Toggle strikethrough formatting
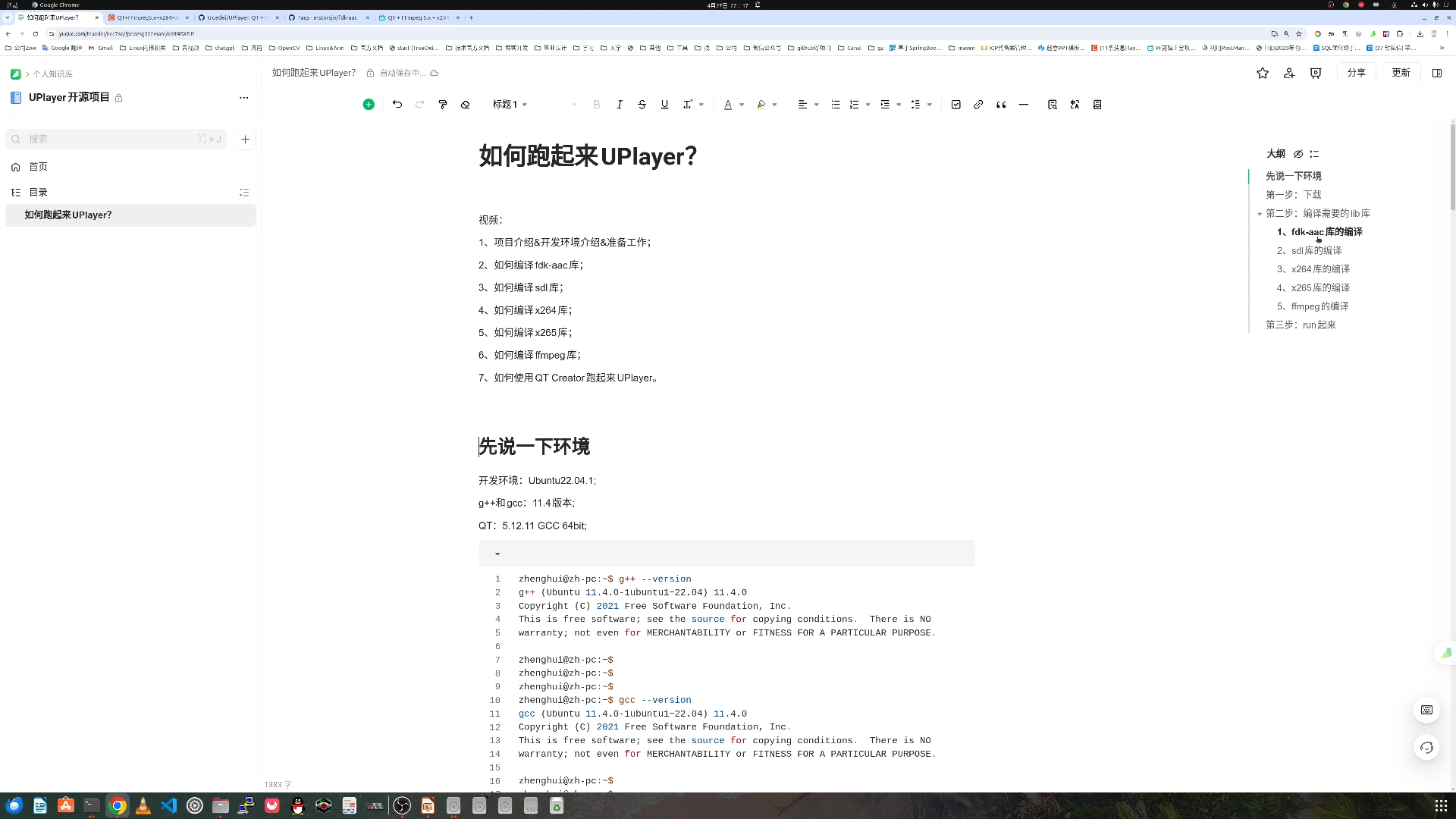This screenshot has width=1456, height=819. coord(642,105)
